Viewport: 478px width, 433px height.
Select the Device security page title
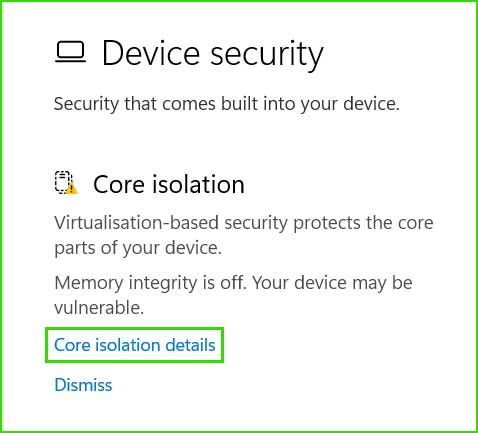click(213, 53)
